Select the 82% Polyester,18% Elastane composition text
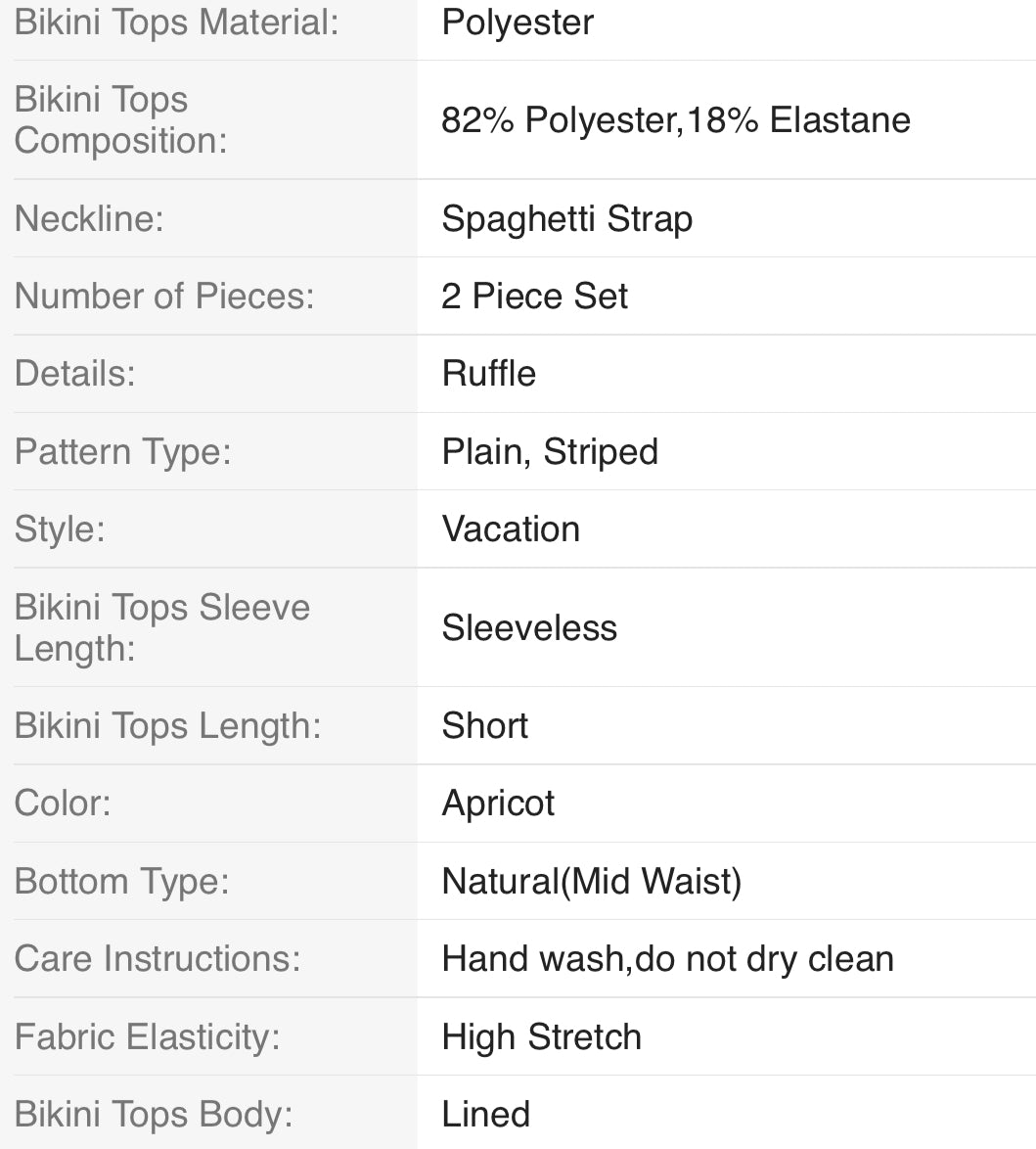This screenshot has width=1036, height=1149. pyautogui.click(x=676, y=120)
